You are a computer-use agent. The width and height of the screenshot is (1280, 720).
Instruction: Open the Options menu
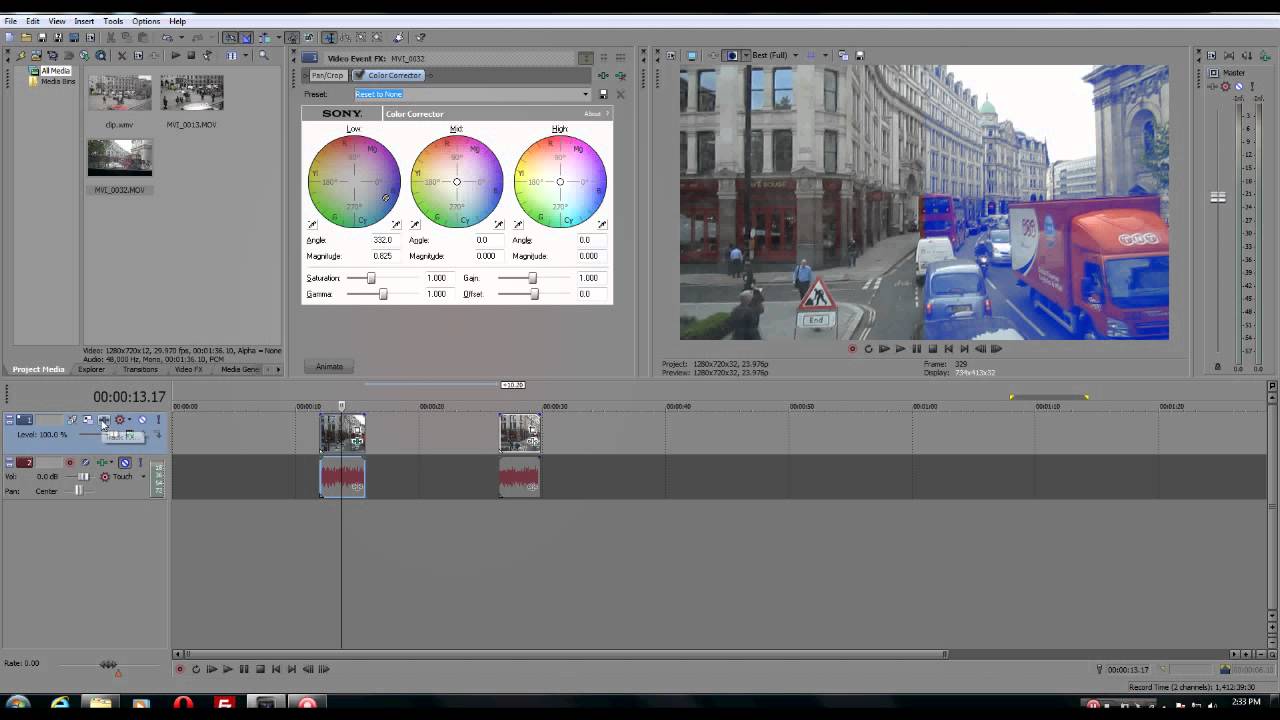click(x=146, y=21)
